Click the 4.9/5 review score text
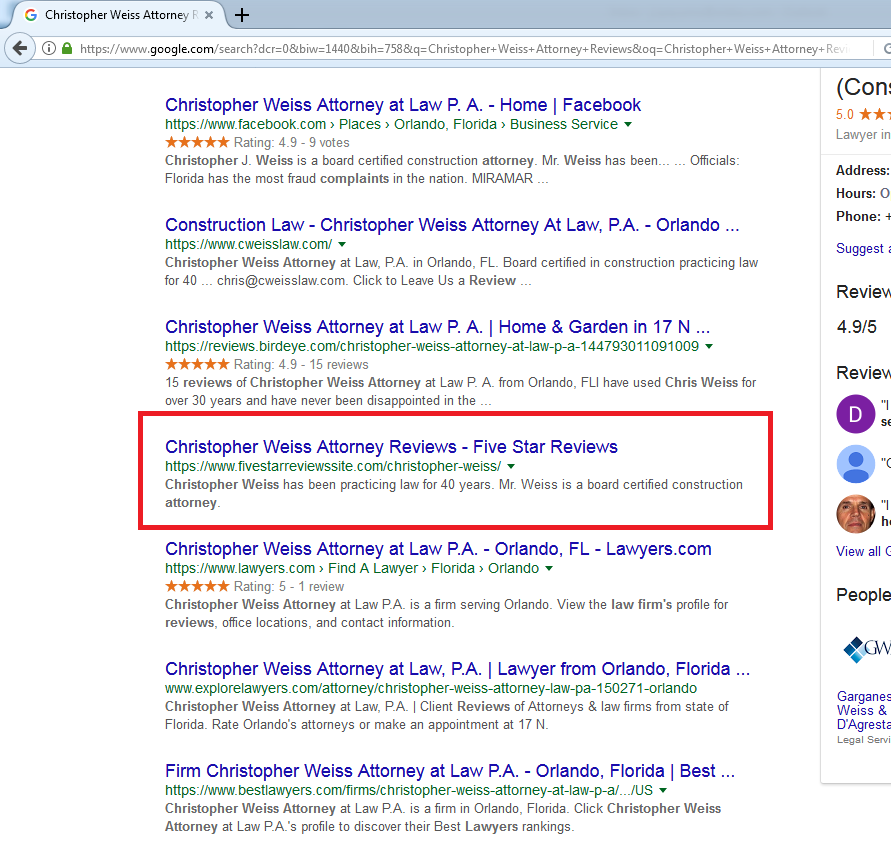This screenshot has width=891, height=847. [856, 327]
